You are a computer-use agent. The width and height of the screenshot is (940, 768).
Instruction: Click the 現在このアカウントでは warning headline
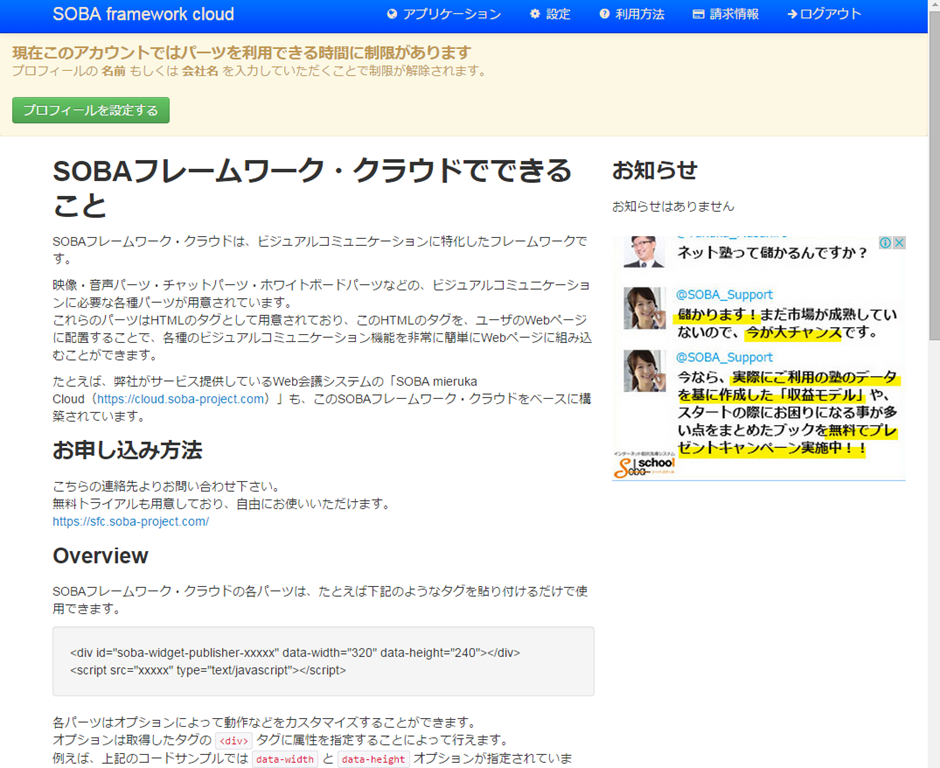click(242, 53)
